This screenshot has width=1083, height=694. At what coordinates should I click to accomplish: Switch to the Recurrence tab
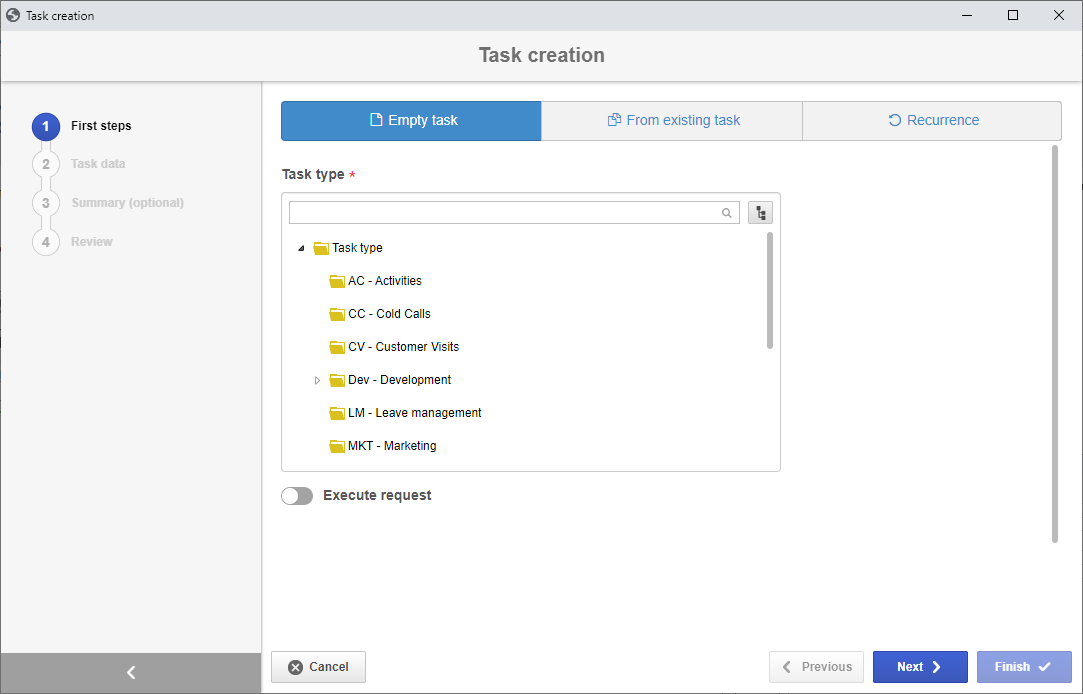point(932,121)
